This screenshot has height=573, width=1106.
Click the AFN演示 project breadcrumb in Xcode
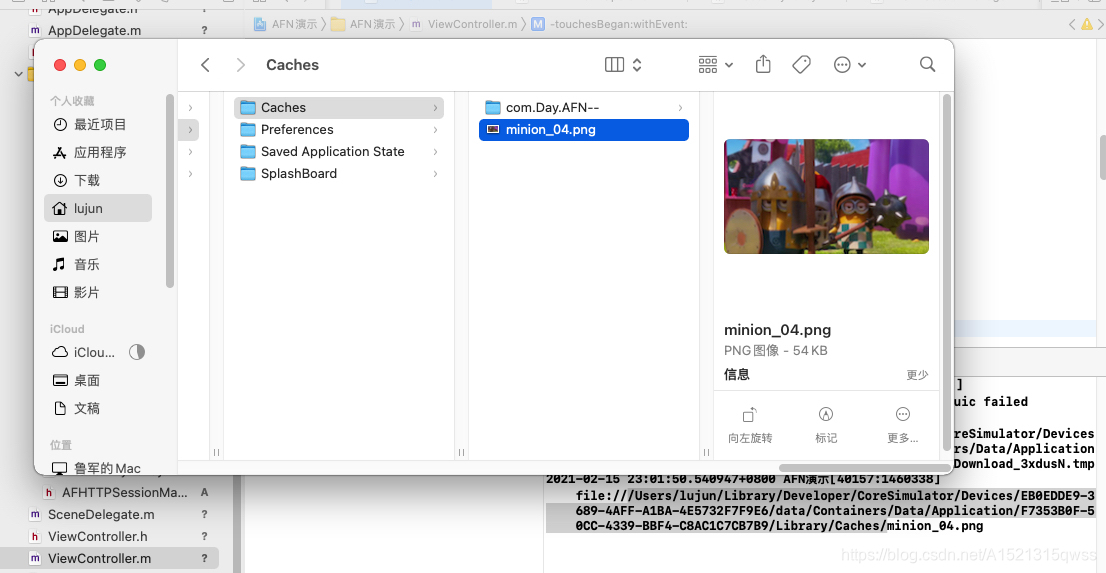(x=285, y=25)
